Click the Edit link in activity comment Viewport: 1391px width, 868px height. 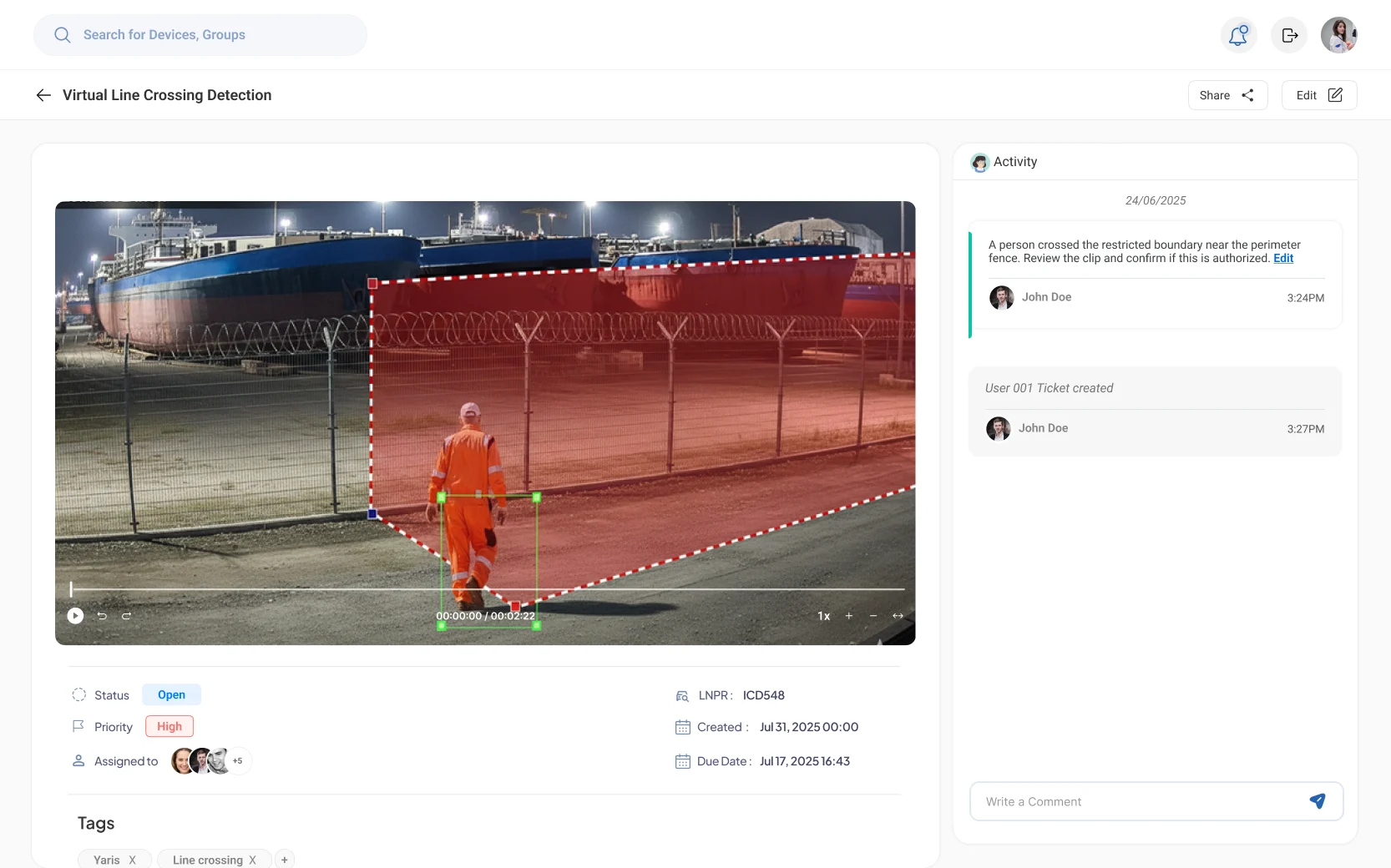(1283, 259)
